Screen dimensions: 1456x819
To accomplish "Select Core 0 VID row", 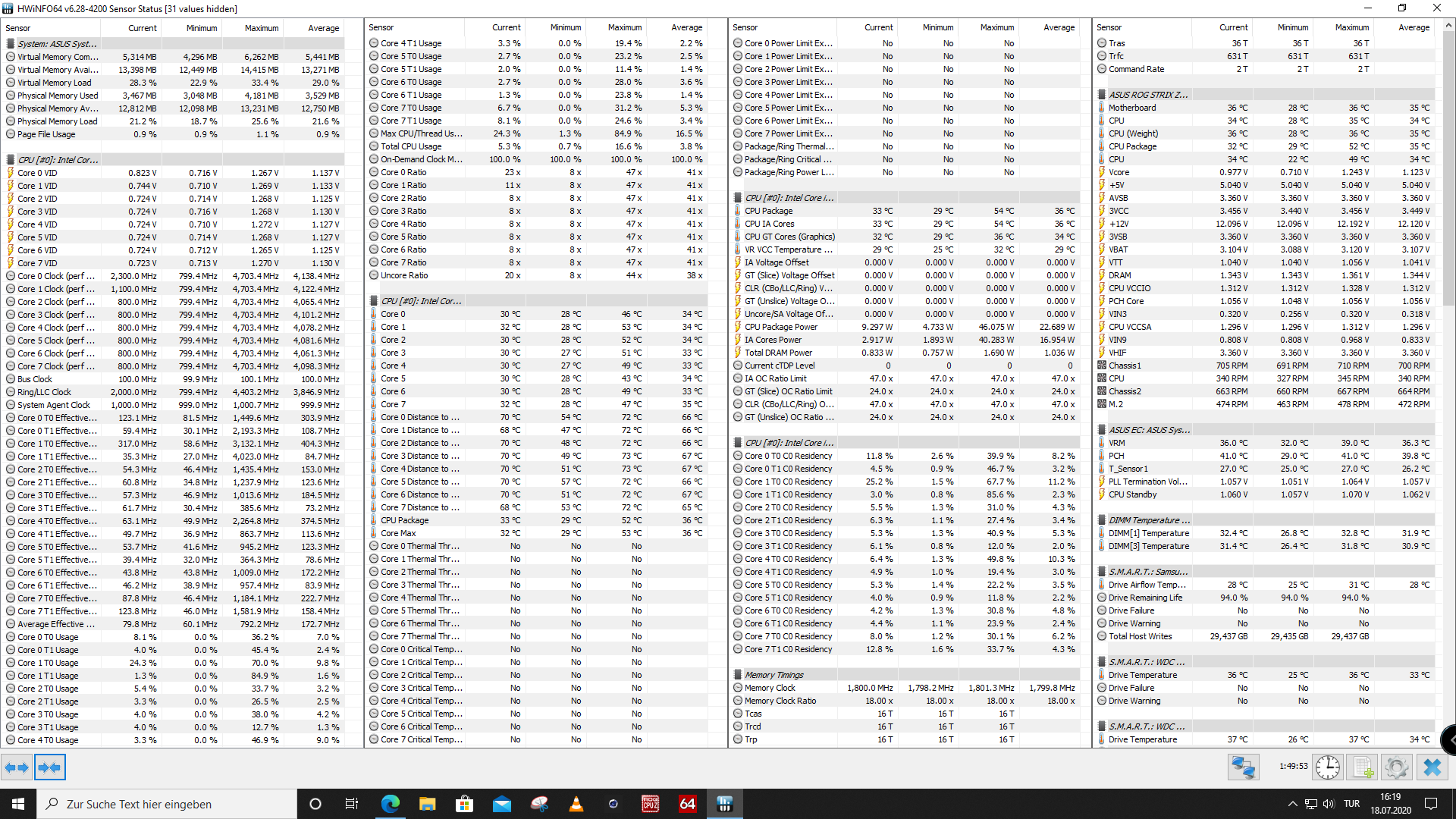I will pos(174,173).
